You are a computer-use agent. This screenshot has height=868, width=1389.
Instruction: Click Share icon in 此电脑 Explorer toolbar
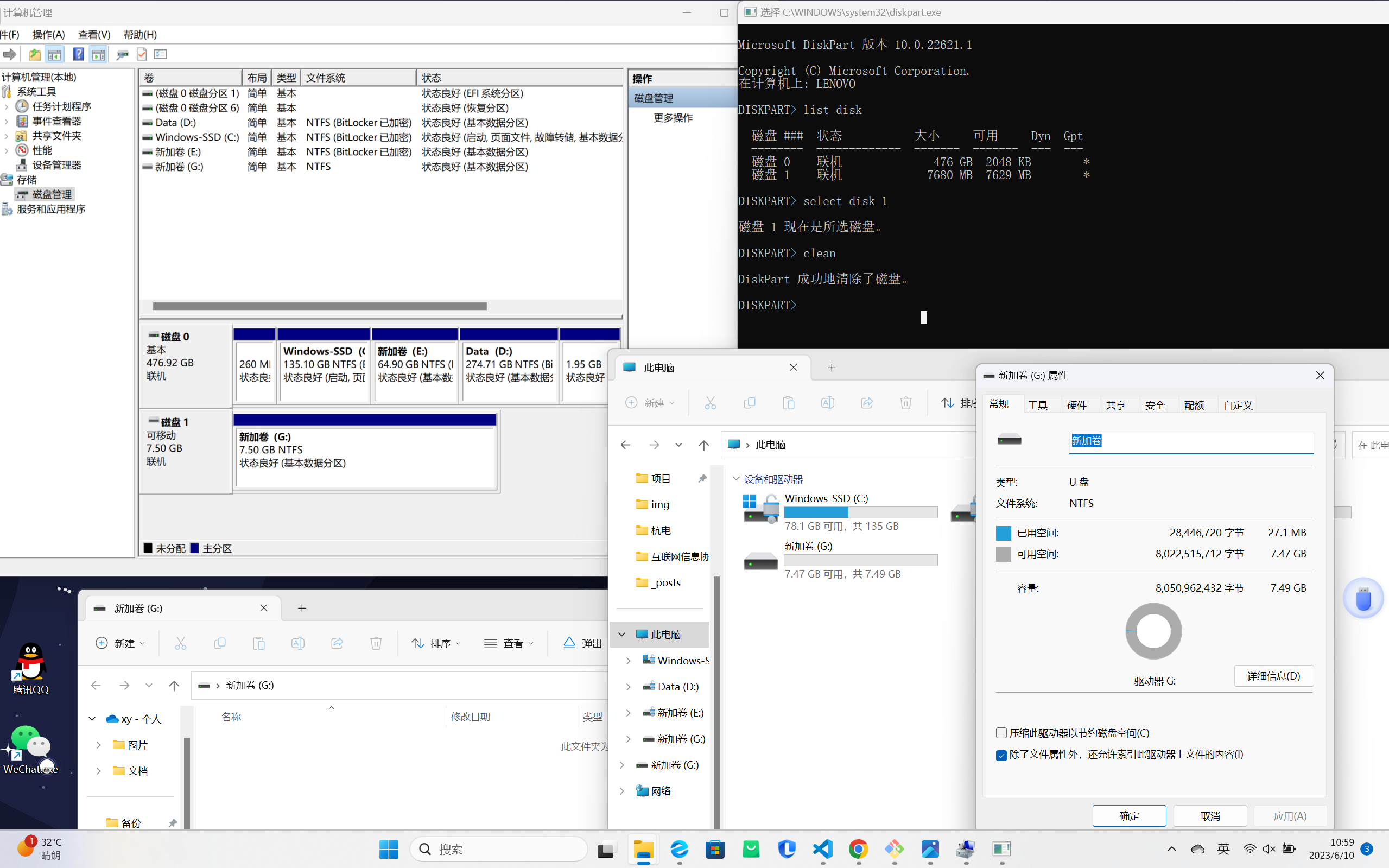point(867,403)
